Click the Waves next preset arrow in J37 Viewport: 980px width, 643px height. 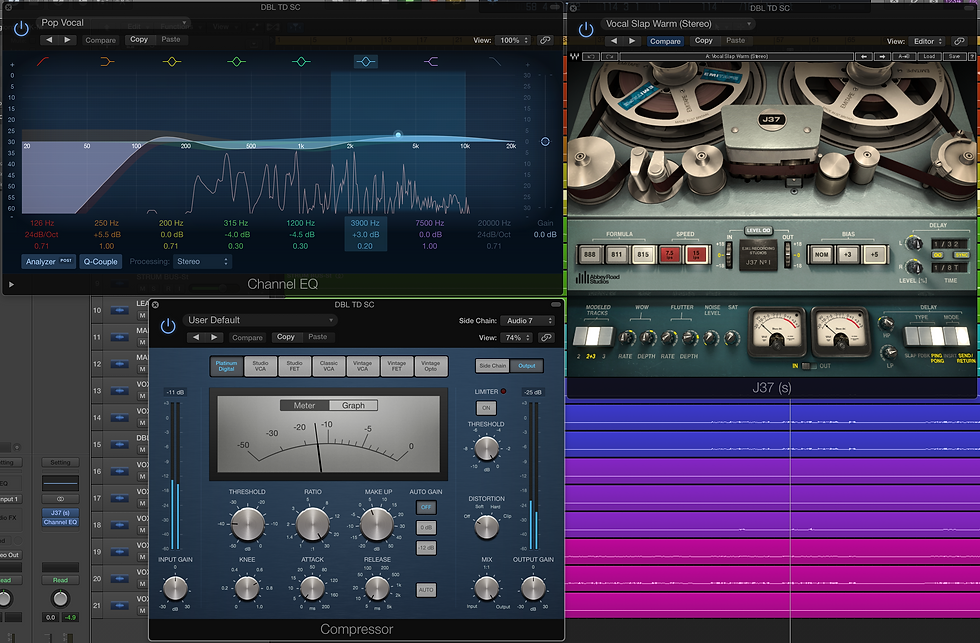(x=882, y=56)
